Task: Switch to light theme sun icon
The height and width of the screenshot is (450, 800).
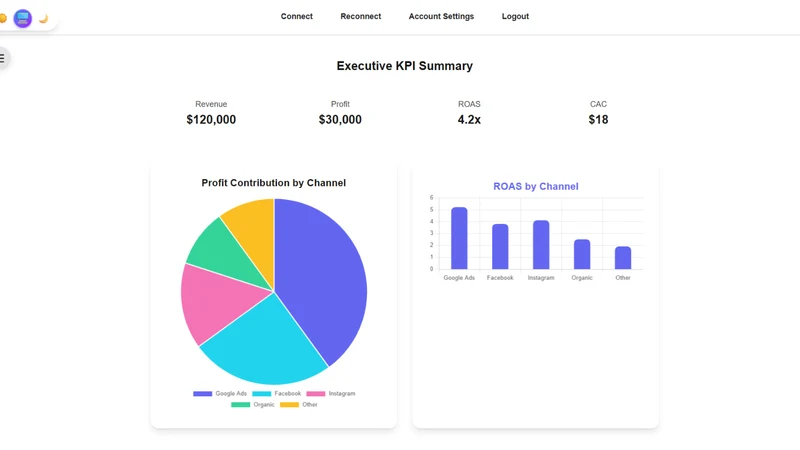Action: tap(3, 18)
